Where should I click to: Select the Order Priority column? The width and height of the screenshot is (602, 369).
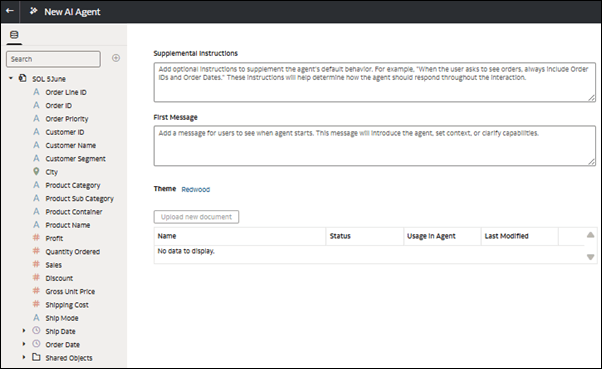pyautogui.click(x=67, y=119)
